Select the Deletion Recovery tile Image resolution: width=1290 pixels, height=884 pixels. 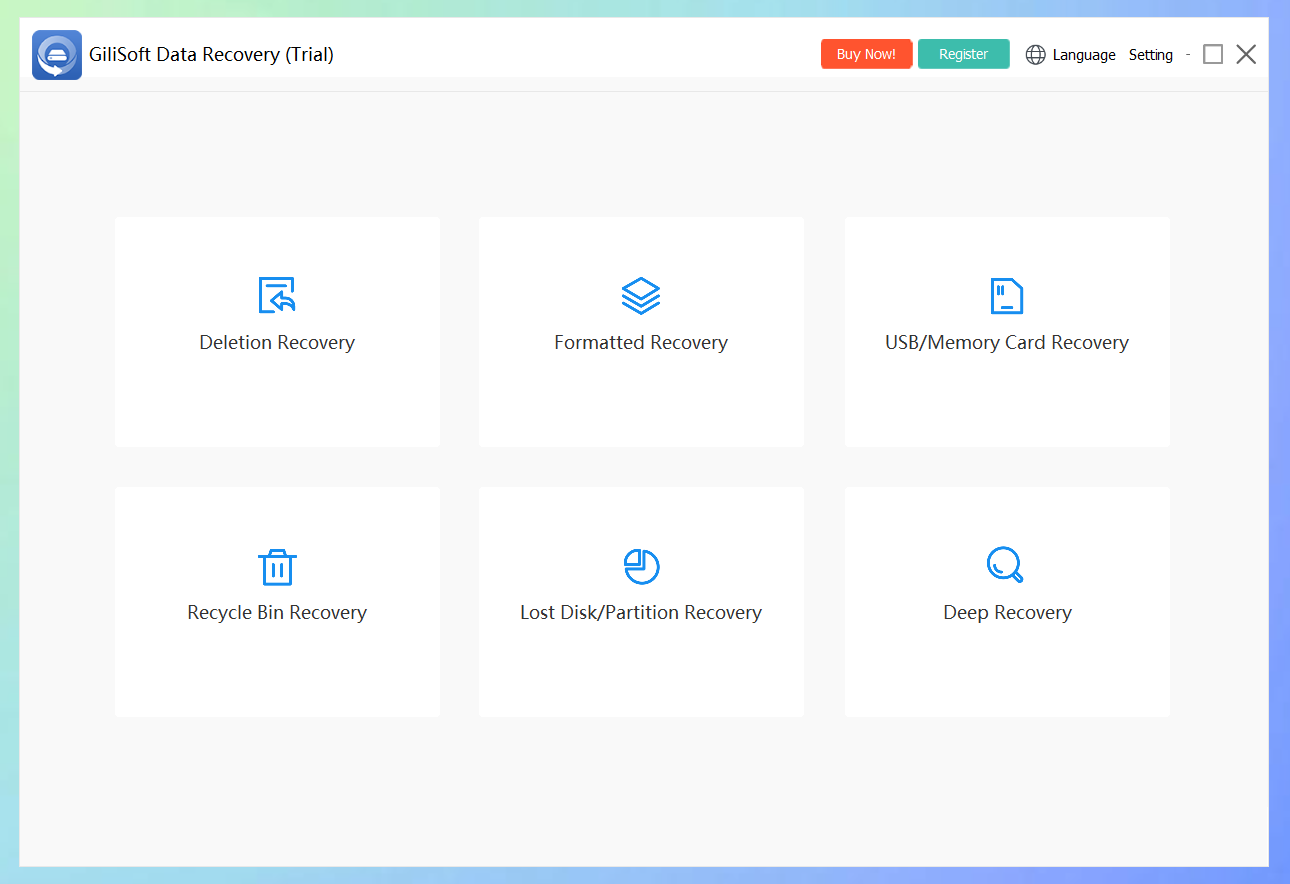(x=277, y=331)
